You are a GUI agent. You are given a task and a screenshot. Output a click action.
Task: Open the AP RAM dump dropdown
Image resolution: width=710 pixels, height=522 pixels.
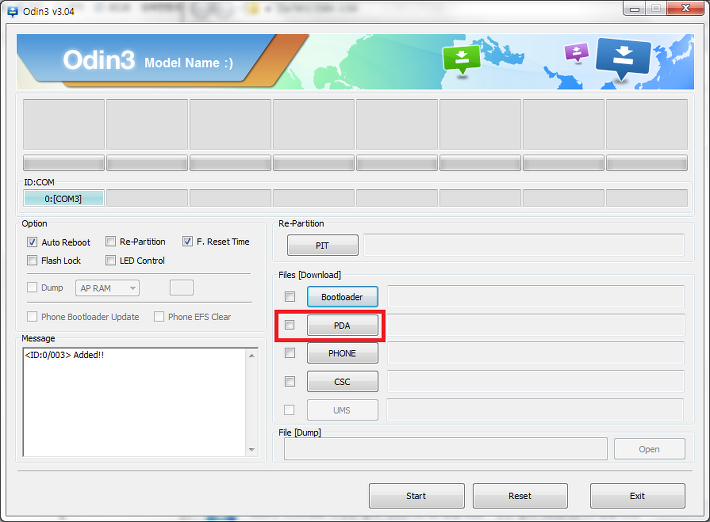tap(107, 288)
